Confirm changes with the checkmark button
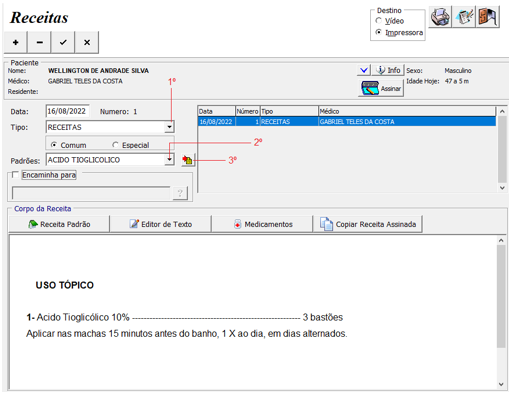This screenshot has height=393, width=511. click(x=63, y=42)
